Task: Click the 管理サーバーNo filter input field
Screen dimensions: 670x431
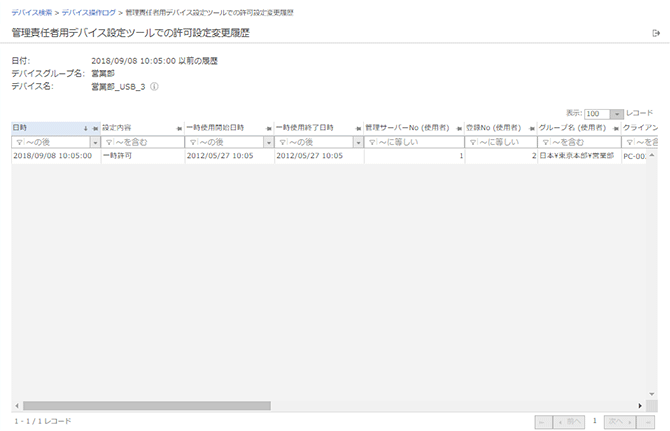Action: [x=415, y=142]
